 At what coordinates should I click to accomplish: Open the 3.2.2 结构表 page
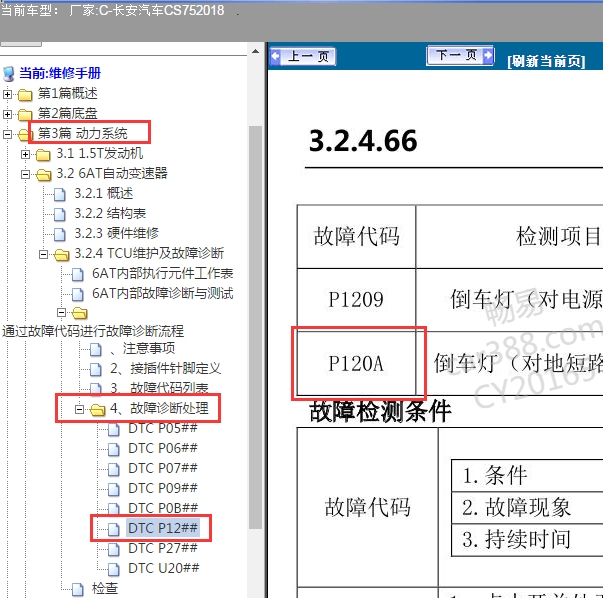tap(110, 213)
